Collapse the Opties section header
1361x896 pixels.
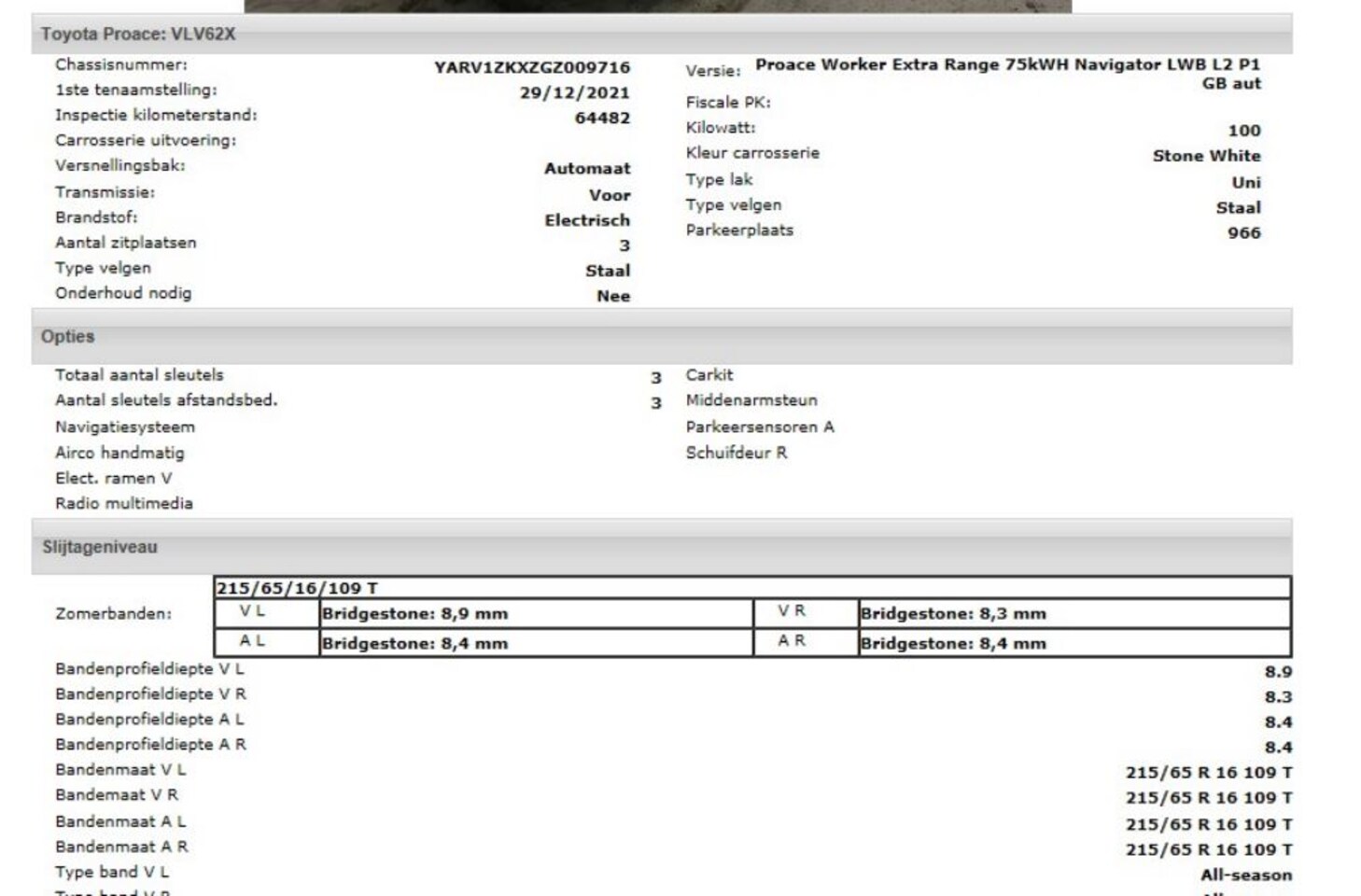coord(67,337)
